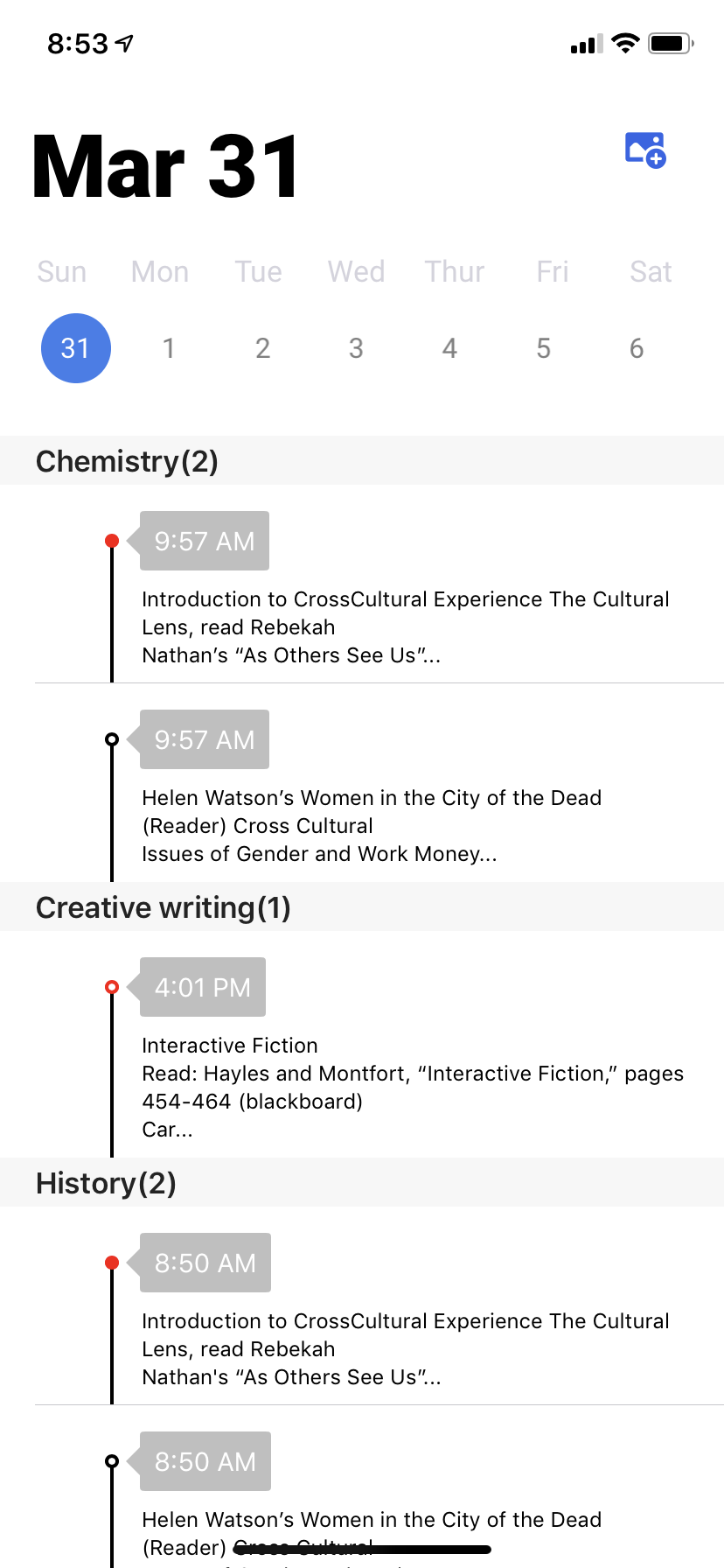The height and width of the screenshot is (1568, 724).
Task: Toggle red dot on first History task
Action: (x=112, y=1263)
